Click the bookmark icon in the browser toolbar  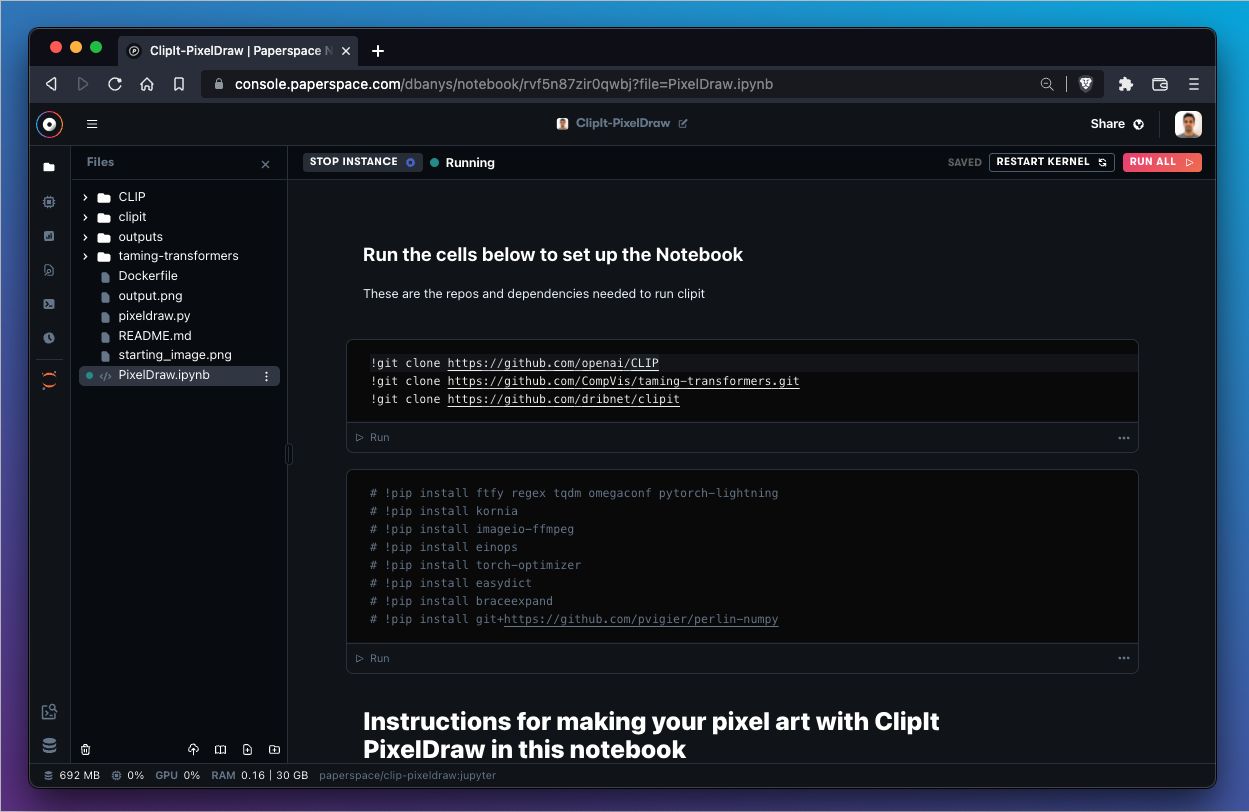coord(178,84)
